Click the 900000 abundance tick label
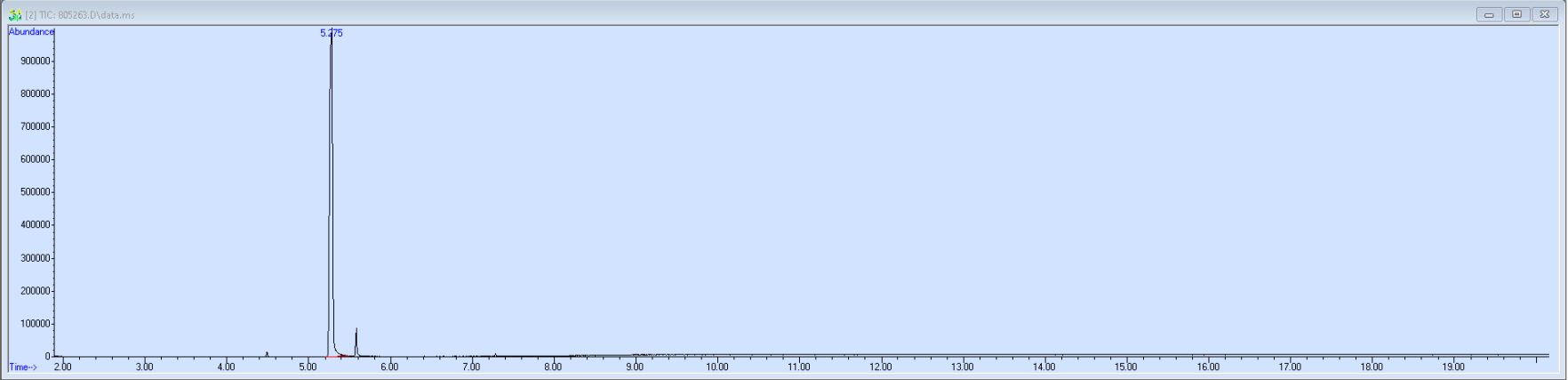This screenshot has height=380, width=1568. coord(35,61)
